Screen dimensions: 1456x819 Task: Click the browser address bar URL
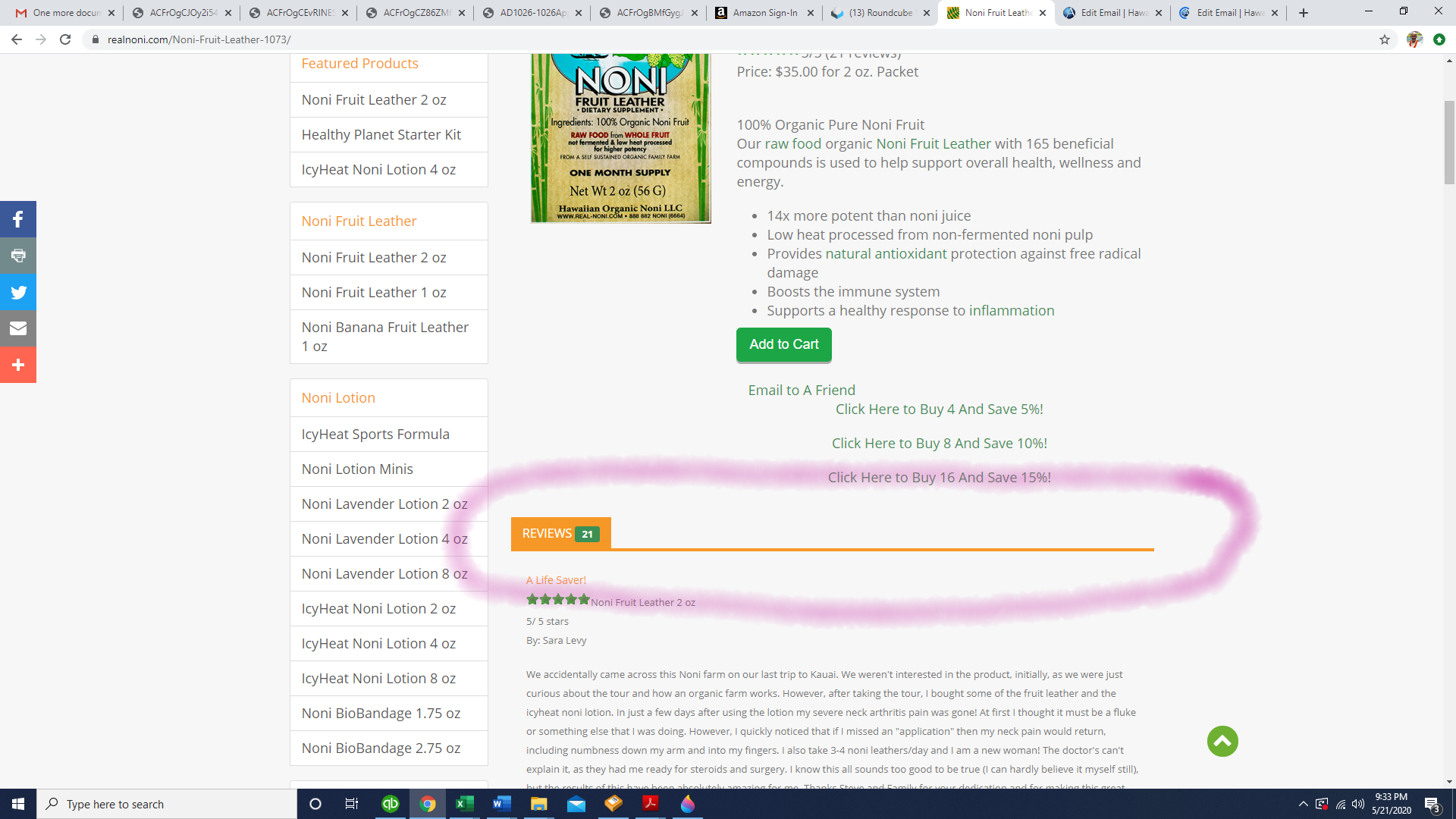(199, 39)
